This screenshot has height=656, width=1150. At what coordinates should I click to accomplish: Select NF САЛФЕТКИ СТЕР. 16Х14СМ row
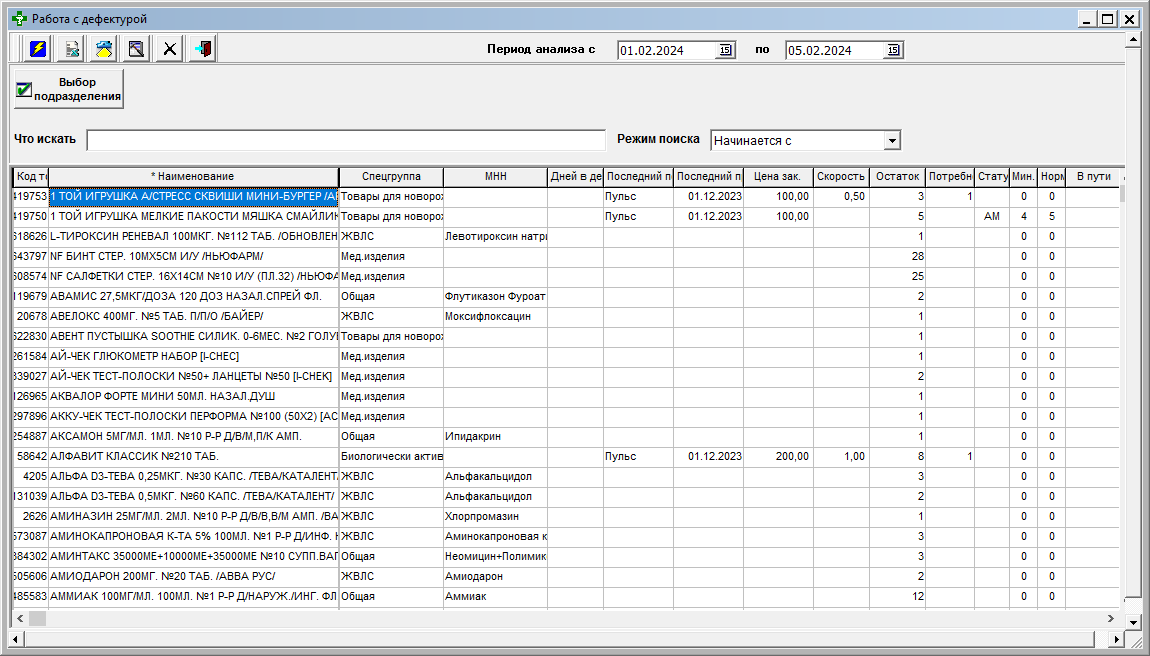566,277
